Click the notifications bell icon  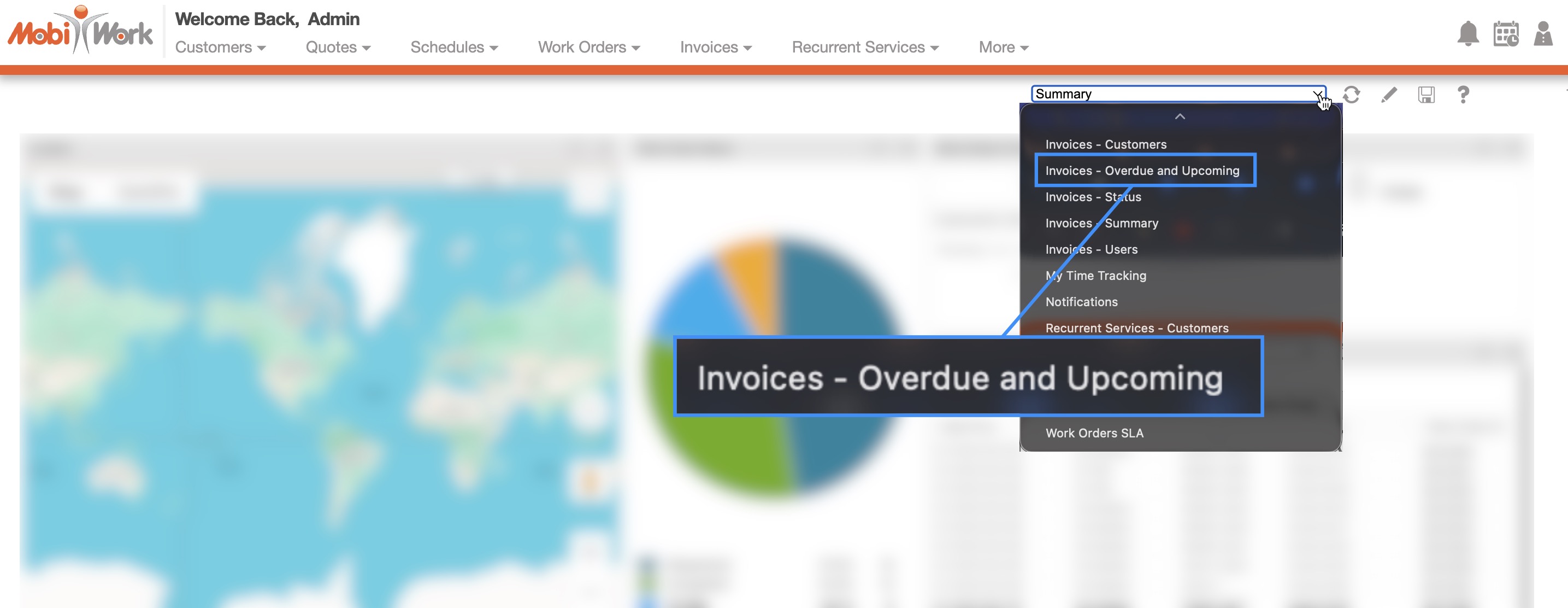point(1467,34)
